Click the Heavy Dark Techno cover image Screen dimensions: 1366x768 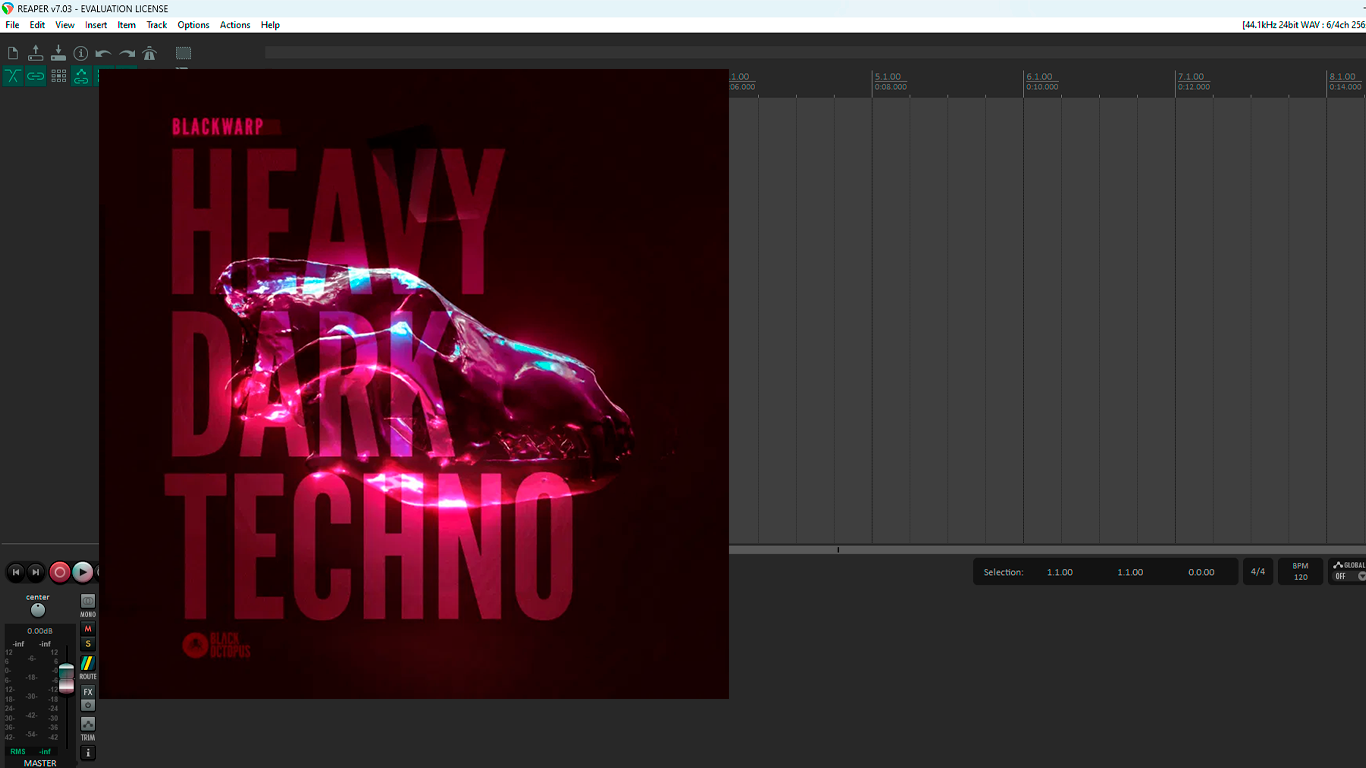(x=414, y=384)
